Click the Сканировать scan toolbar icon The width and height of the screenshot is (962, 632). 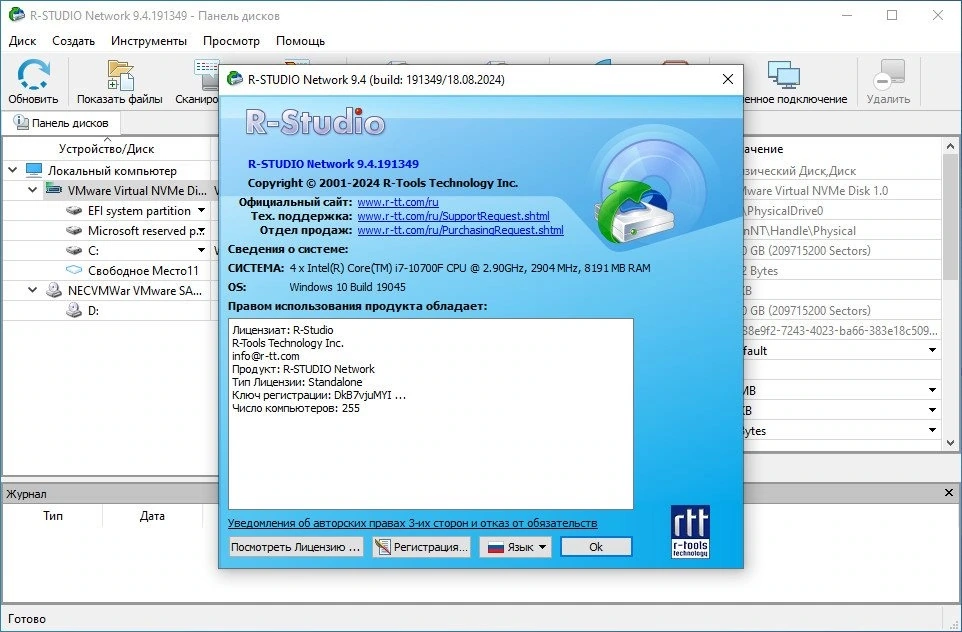pyautogui.click(x=207, y=75)
